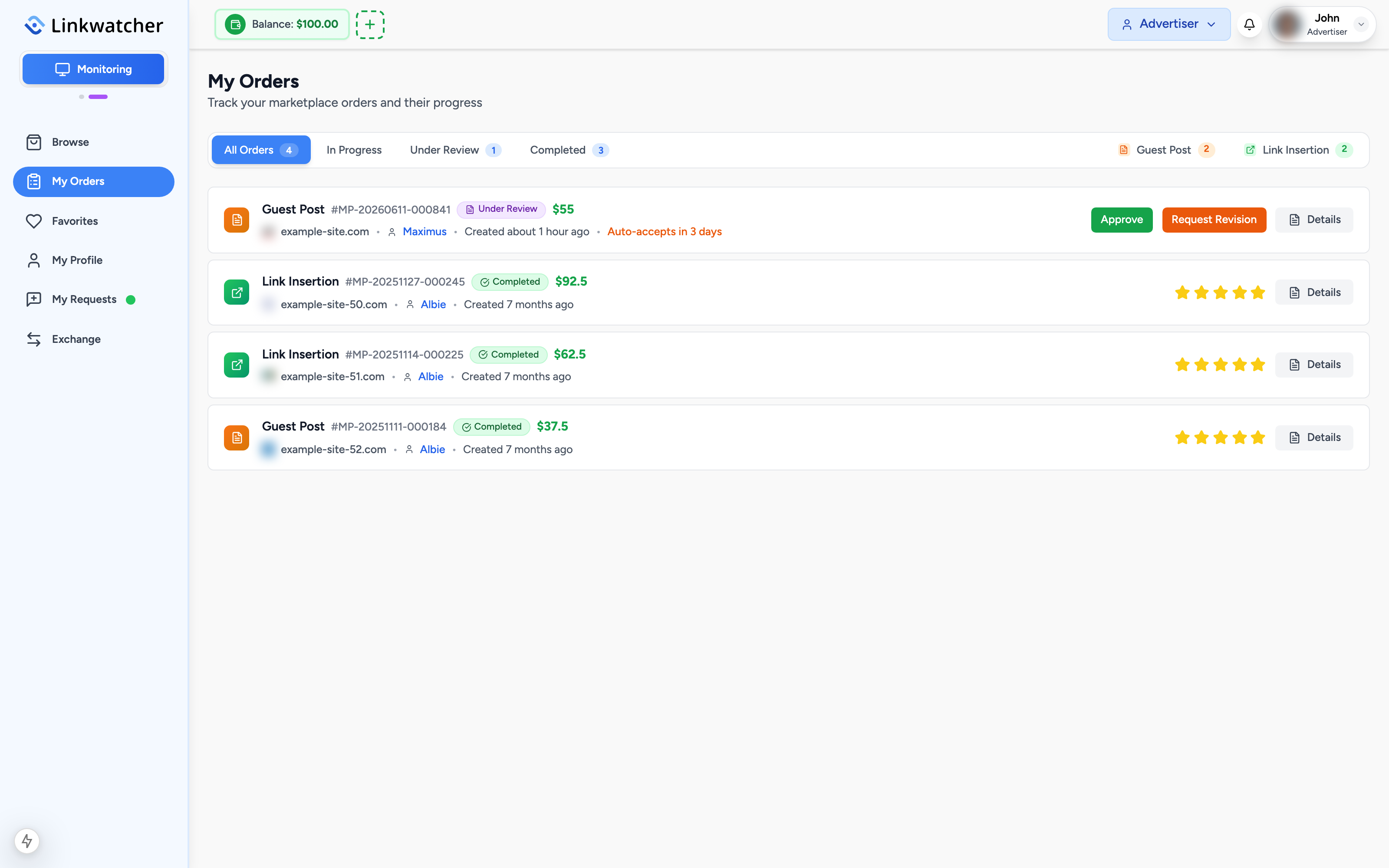Viewport: 1389px width, 868px height.
Task: Open Details for order #MP-20260611-000841
Action: pyautogui.click(x=1314, y=220)
